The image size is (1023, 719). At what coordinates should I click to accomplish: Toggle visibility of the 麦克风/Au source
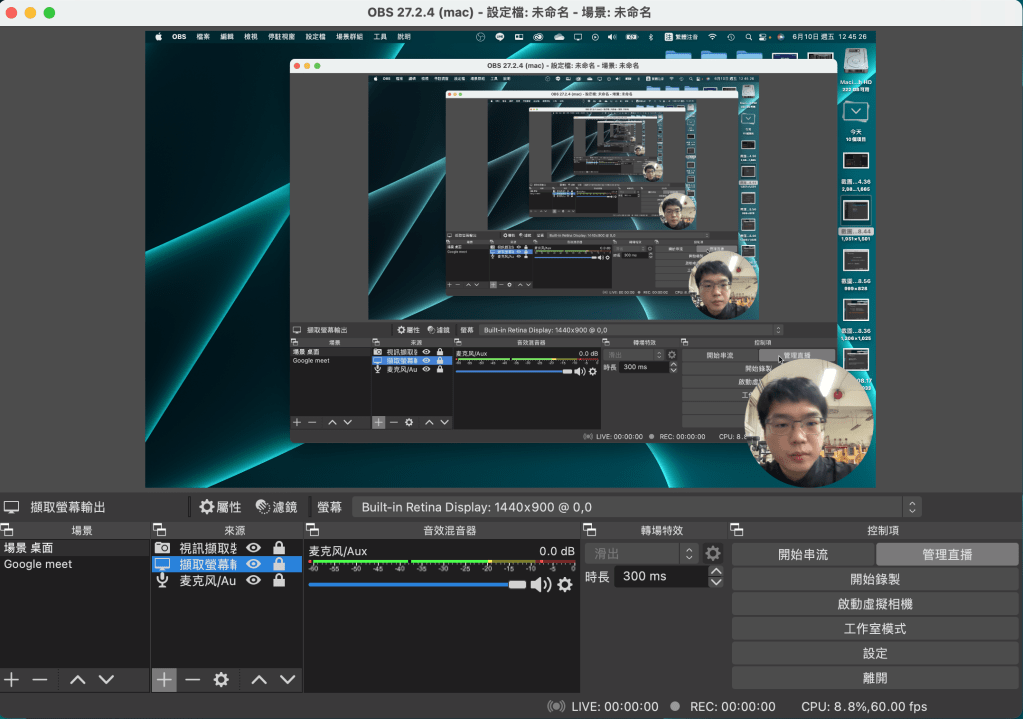point(254,580)
